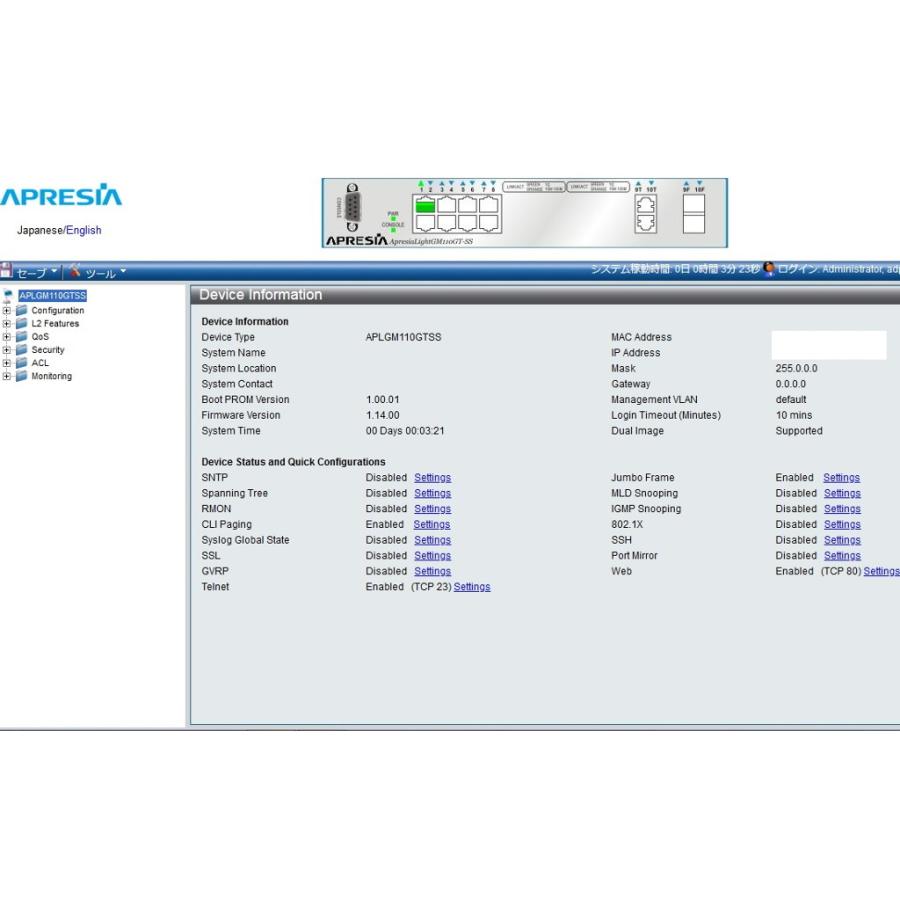Viewport: 900px width, 900px height.
Task: Click the Configuration folder icon
Action: click(21, 311)
